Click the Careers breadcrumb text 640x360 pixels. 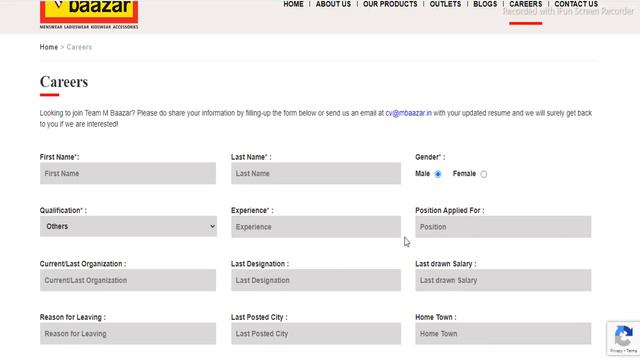click(x=79, y=47)
